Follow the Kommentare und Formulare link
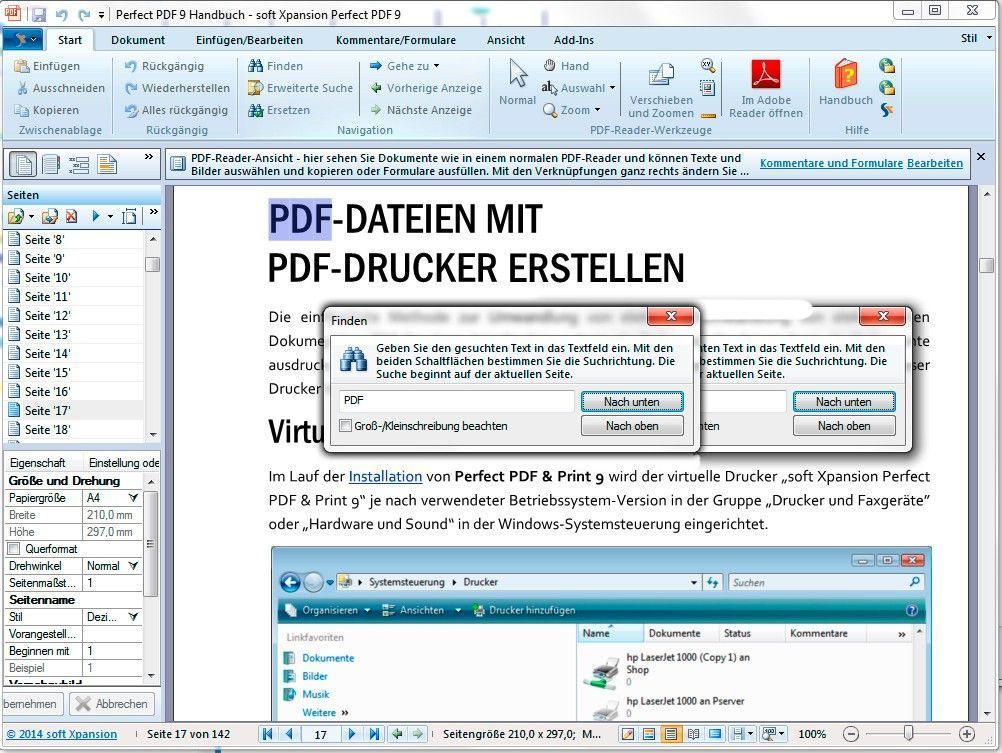Image resolution: width=1002 pixels, height=753 pixels. 831,163
